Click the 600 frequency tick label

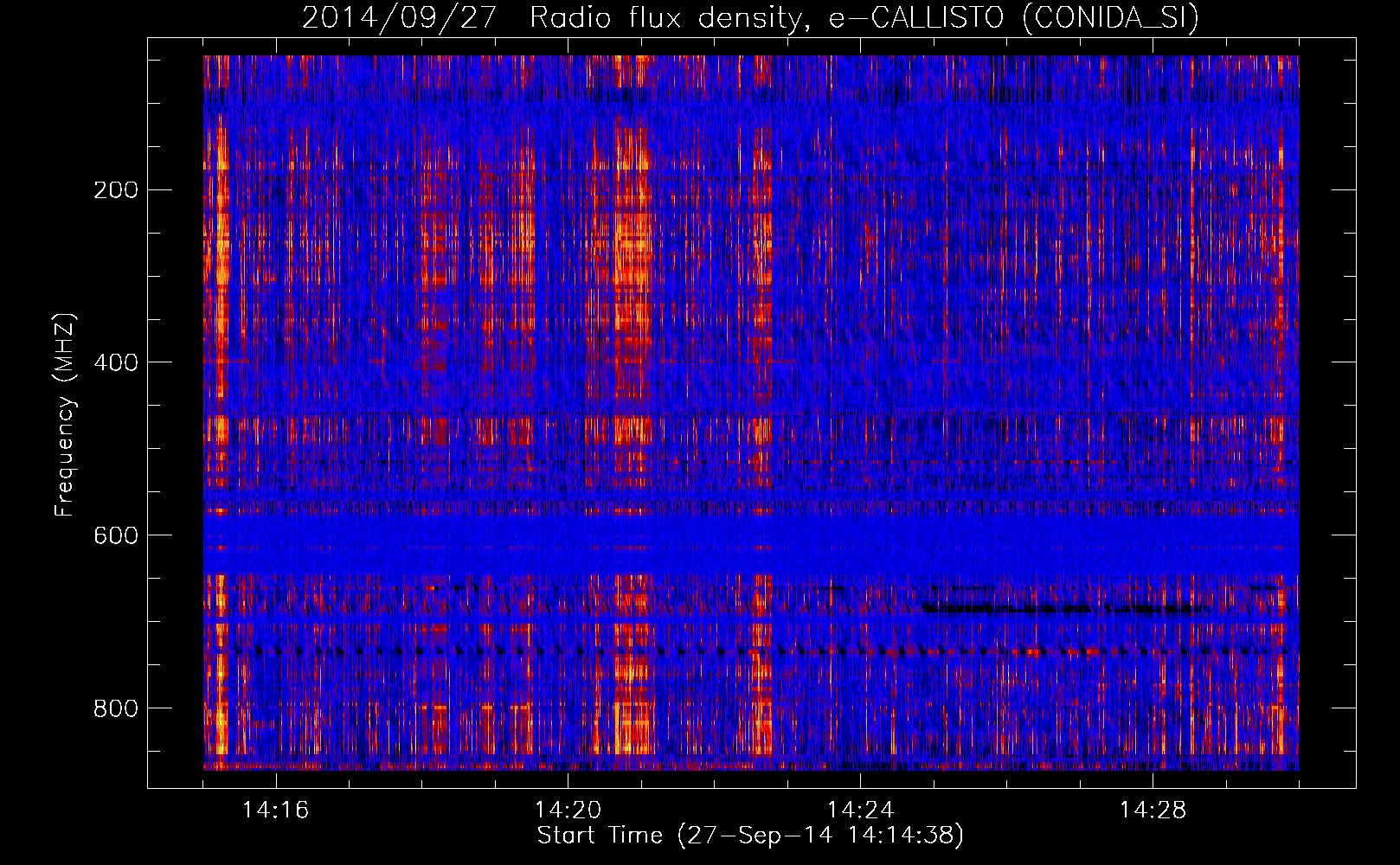[116, 535]
